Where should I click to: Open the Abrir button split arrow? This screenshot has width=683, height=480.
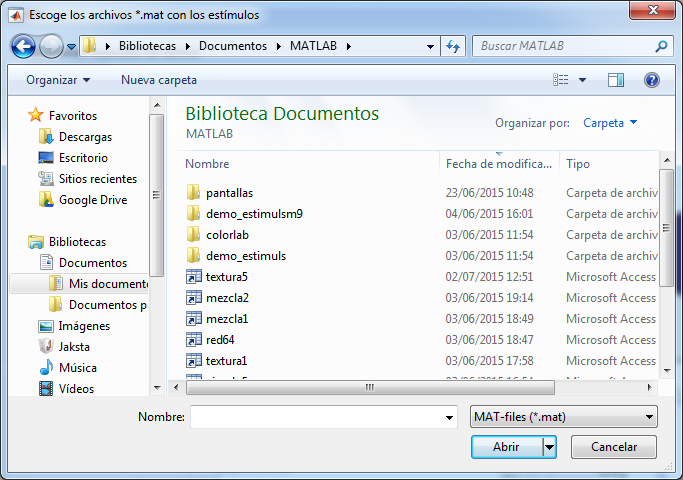[x=550, y=447]
